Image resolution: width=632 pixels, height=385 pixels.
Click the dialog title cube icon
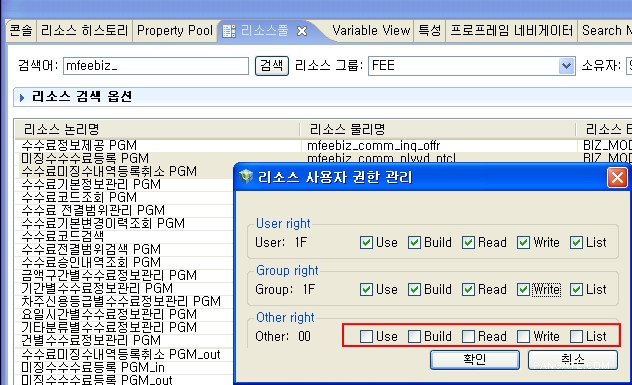coord(245,177)
